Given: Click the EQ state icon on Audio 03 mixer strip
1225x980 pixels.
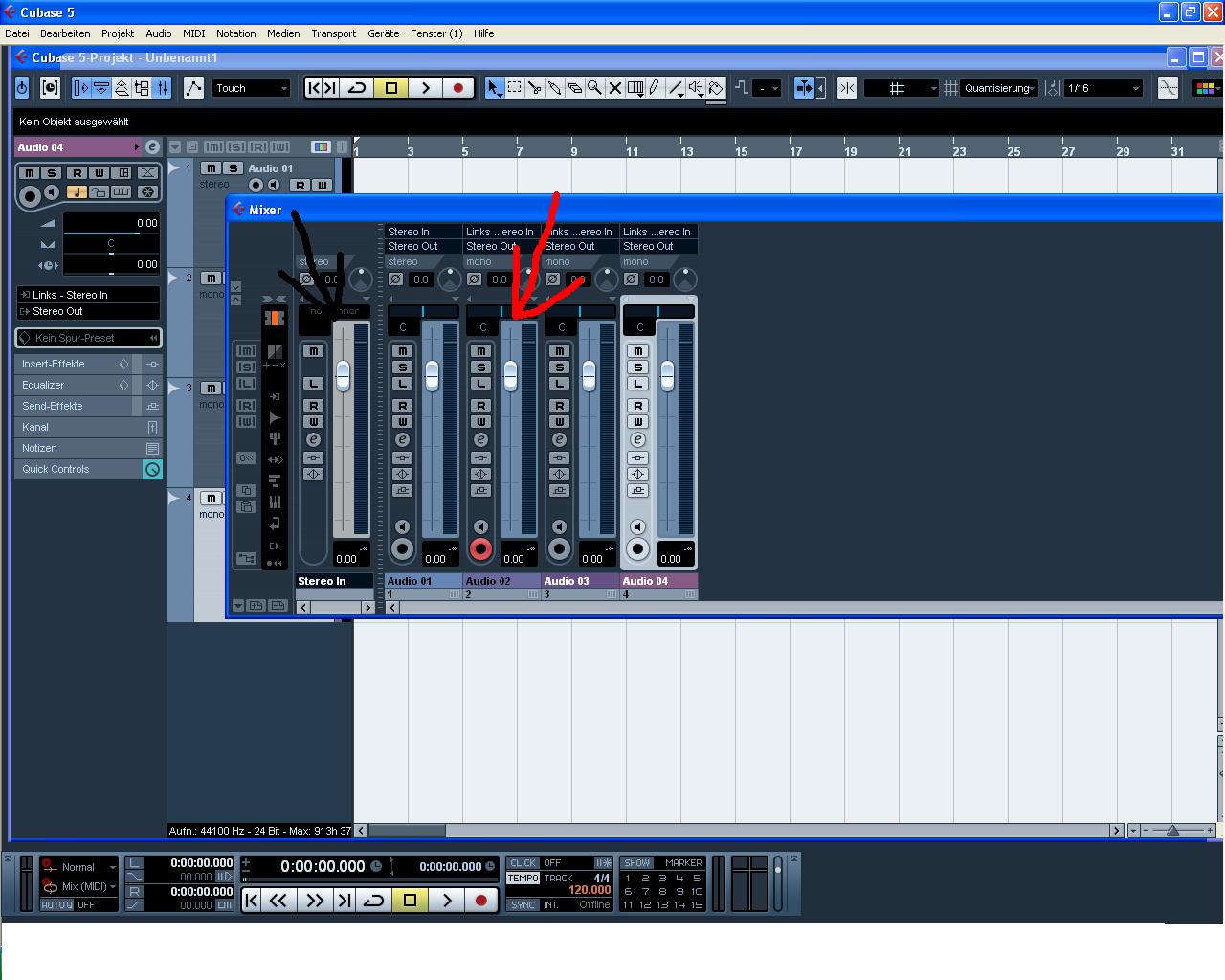Looking at the screenshot, I should (560, 475).
